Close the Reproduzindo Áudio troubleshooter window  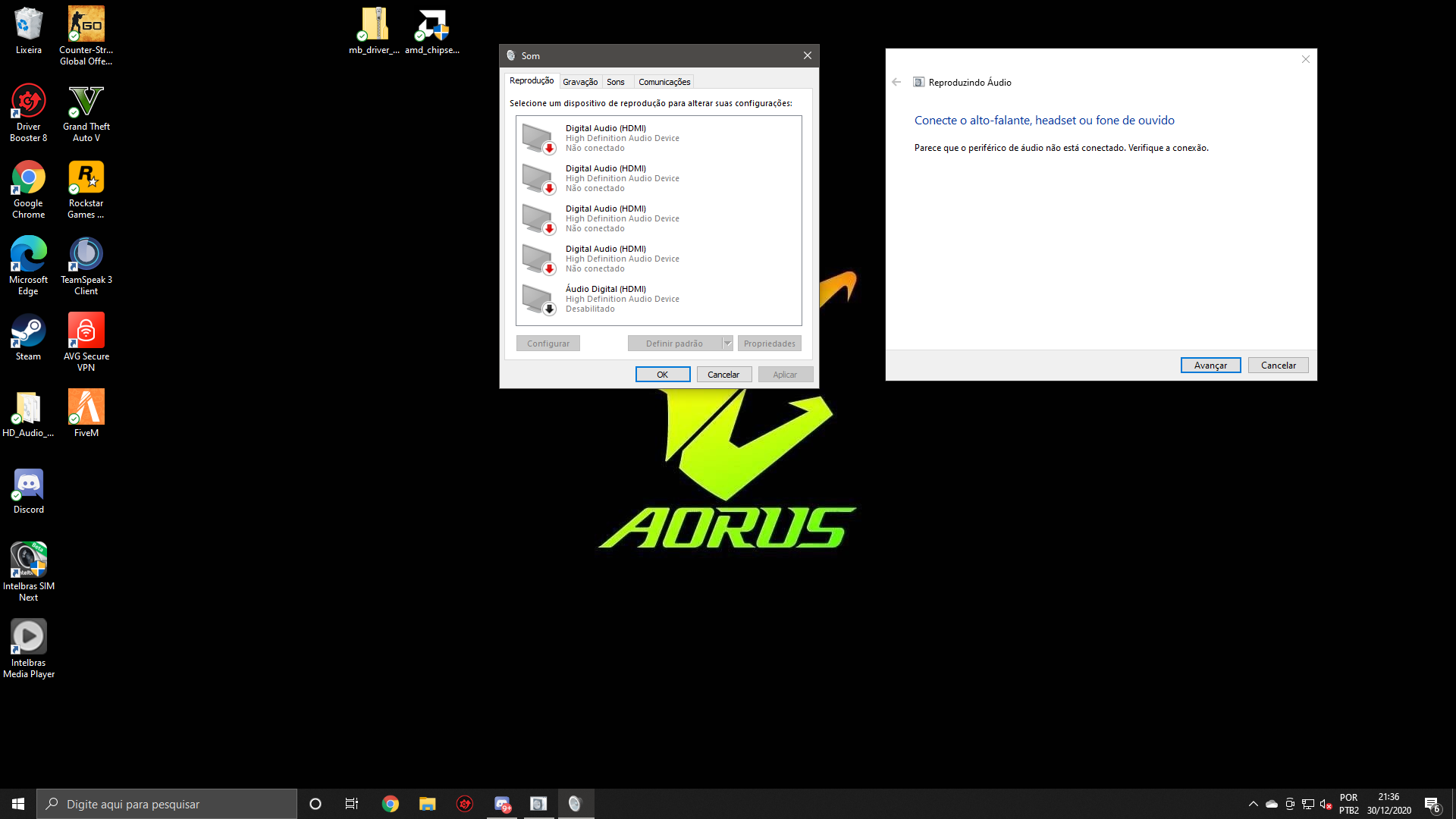[x=1306, y=59]
